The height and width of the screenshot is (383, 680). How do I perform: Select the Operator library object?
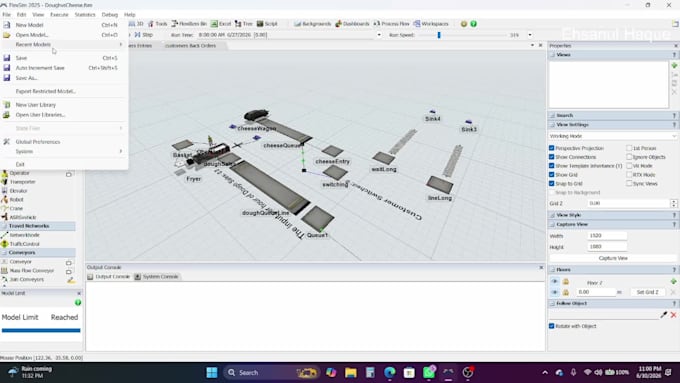(20, 173)
